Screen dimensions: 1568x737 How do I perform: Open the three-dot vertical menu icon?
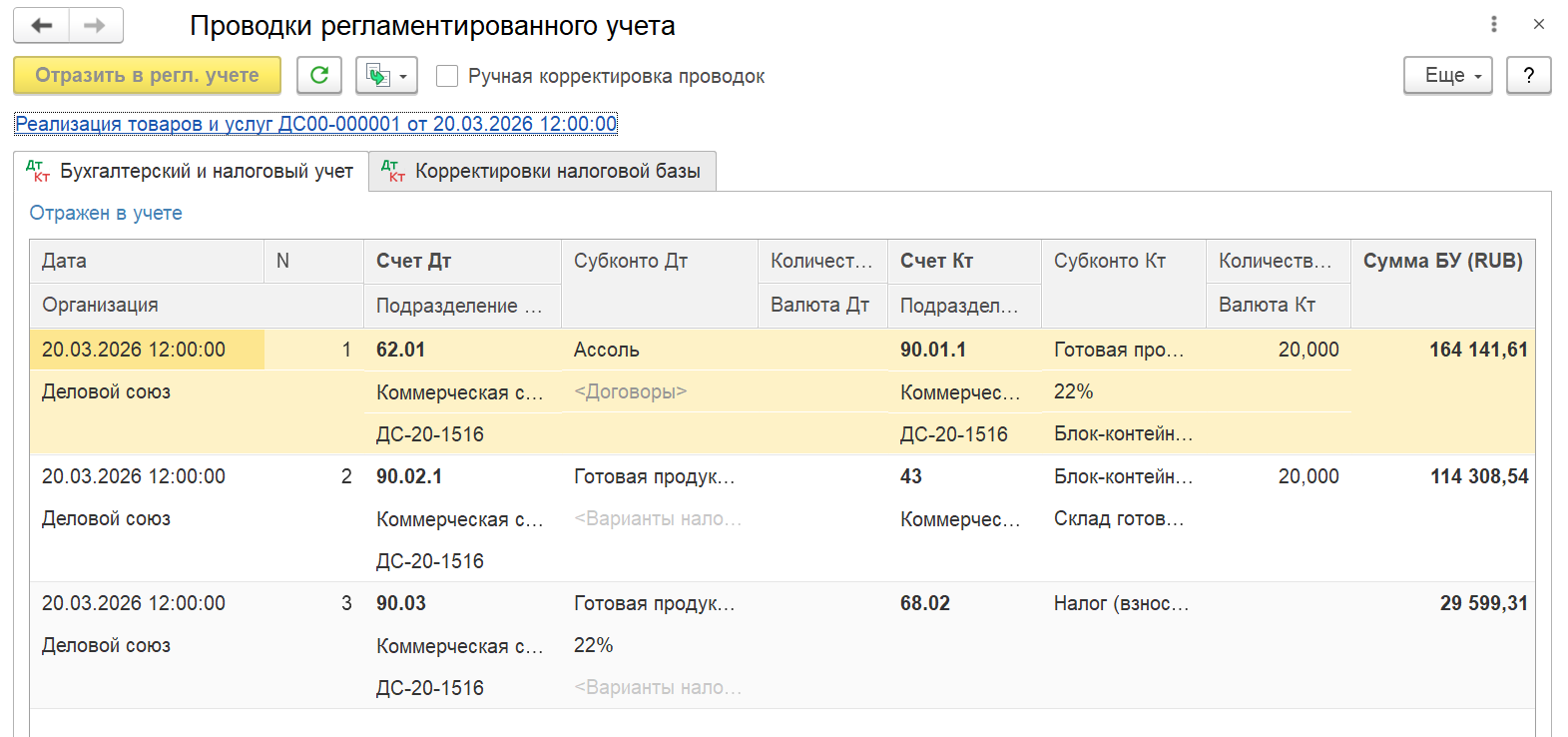[1494, 24]
